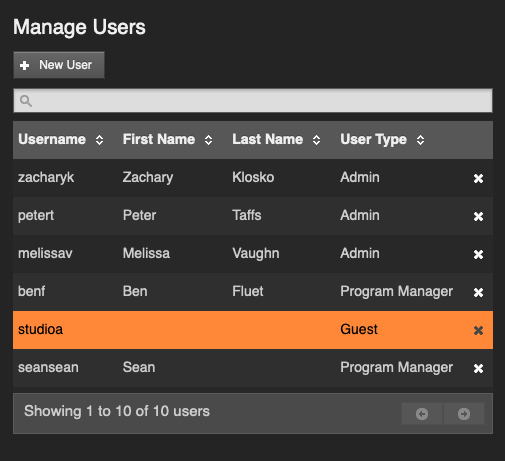
Task: Select the seansean user row
Action: tap(253, 368)
